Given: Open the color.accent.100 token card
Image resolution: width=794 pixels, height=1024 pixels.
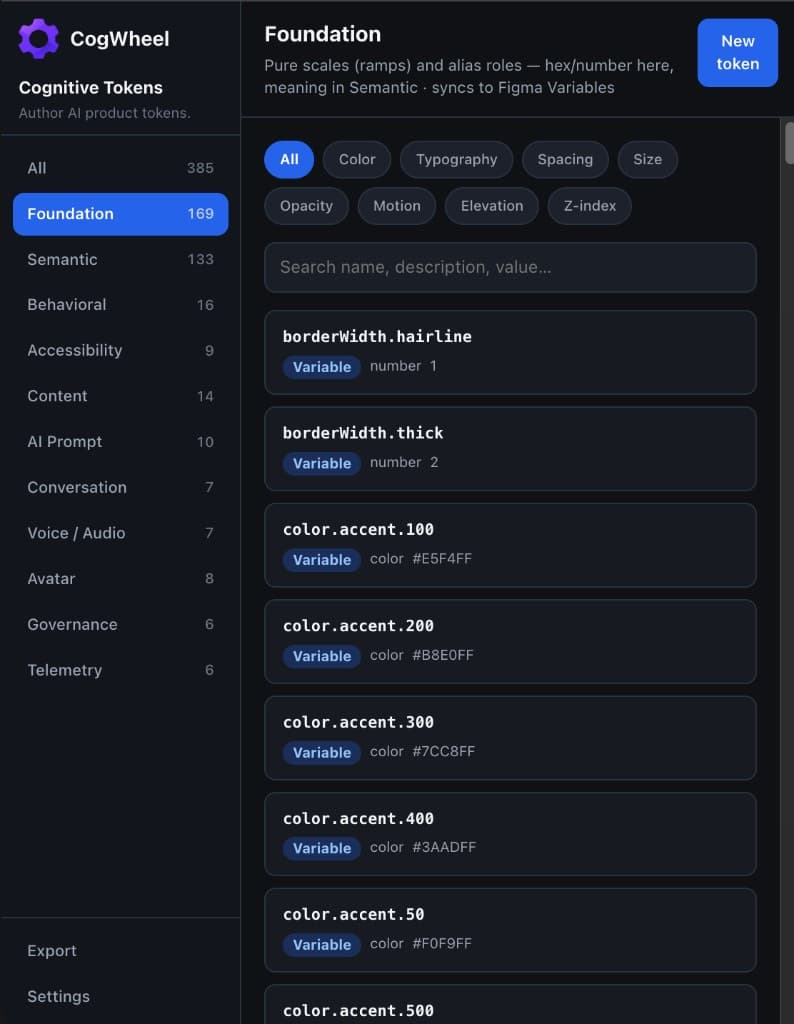Looking at the screenshot, I should pyautogui.click(x=510, y=545).
